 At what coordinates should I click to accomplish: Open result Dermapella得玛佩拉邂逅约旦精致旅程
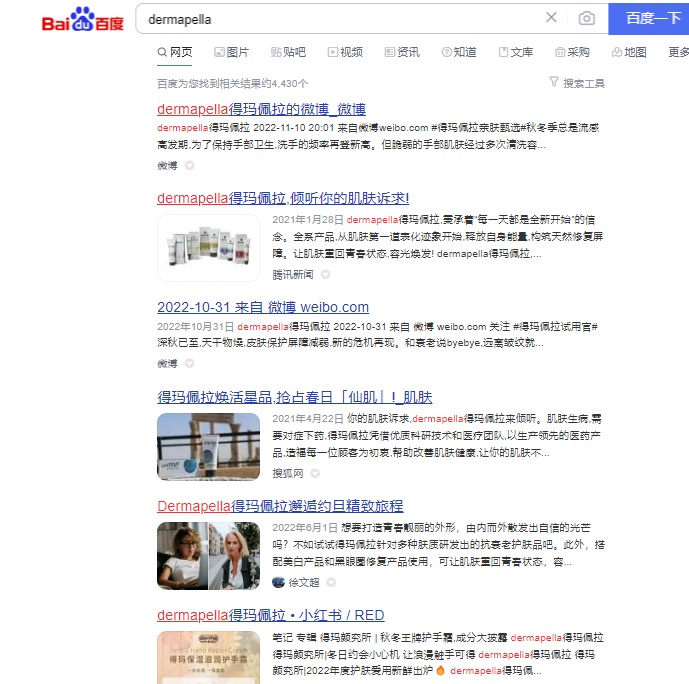280,506
